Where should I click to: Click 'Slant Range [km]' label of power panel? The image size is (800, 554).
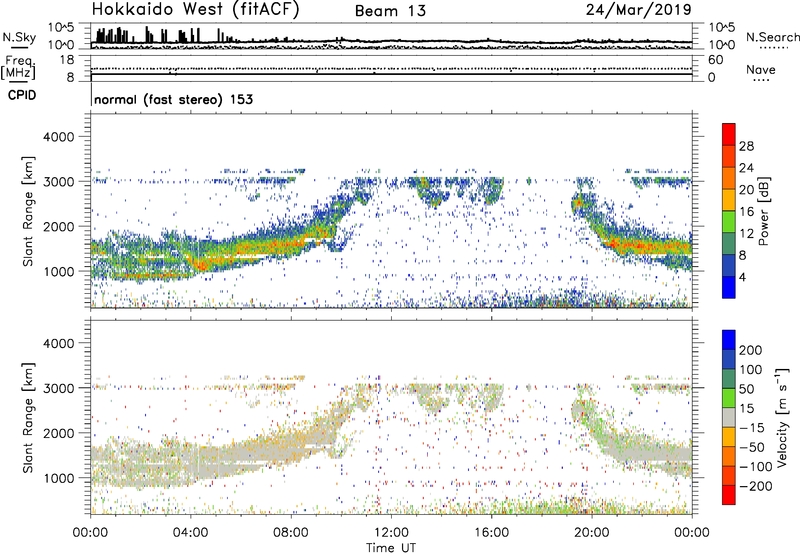[x=28, y=211]
